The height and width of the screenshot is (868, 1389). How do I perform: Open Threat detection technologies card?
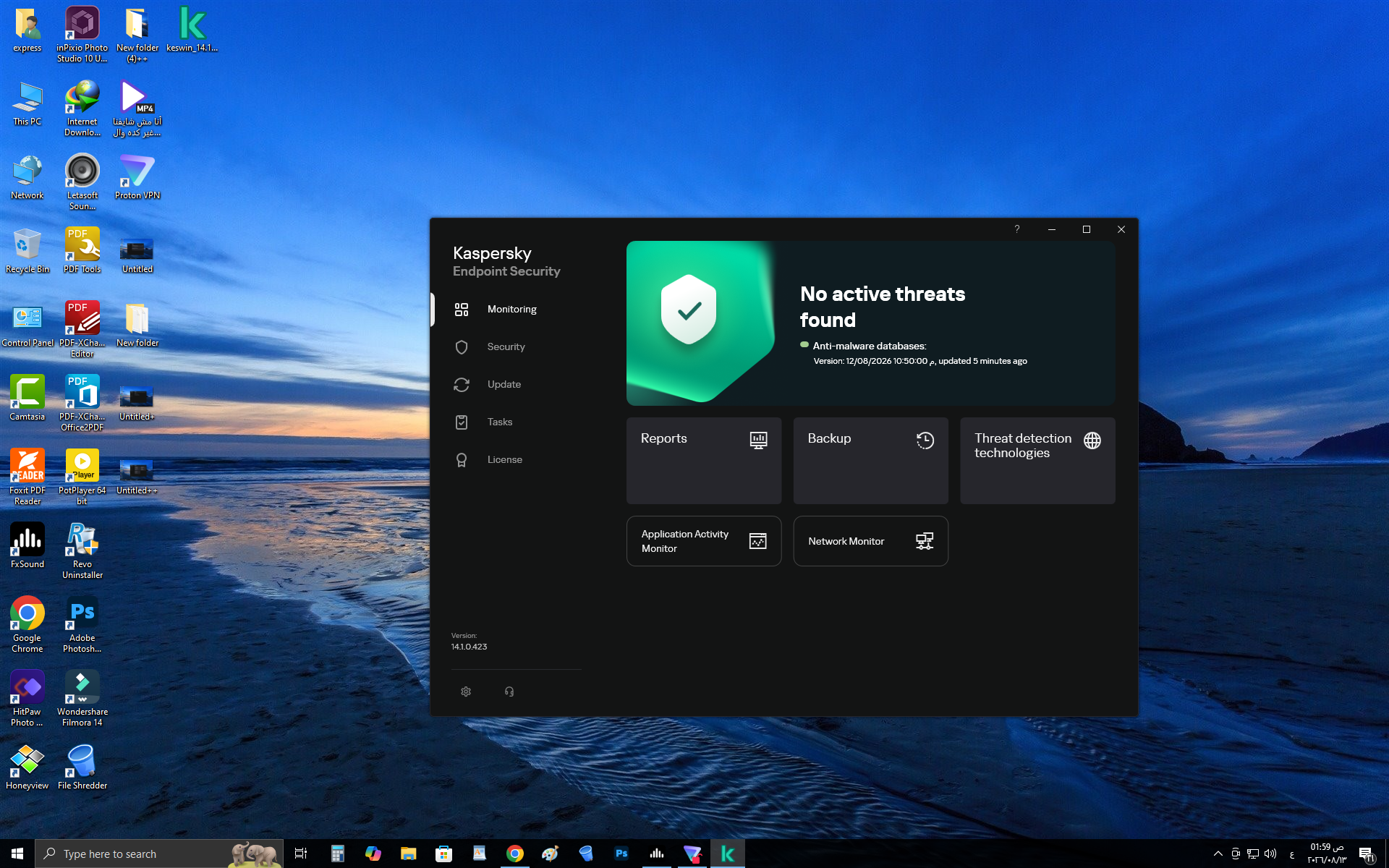[1037, 461]
